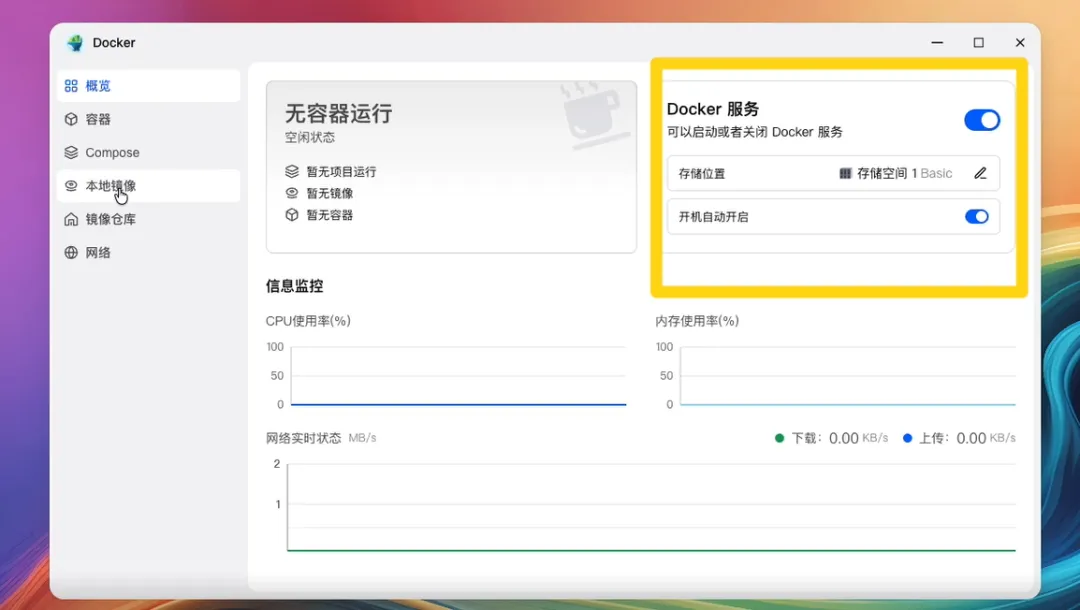
Task: Click the 暂无项目运行 layers icon
Action: (292, 171)
